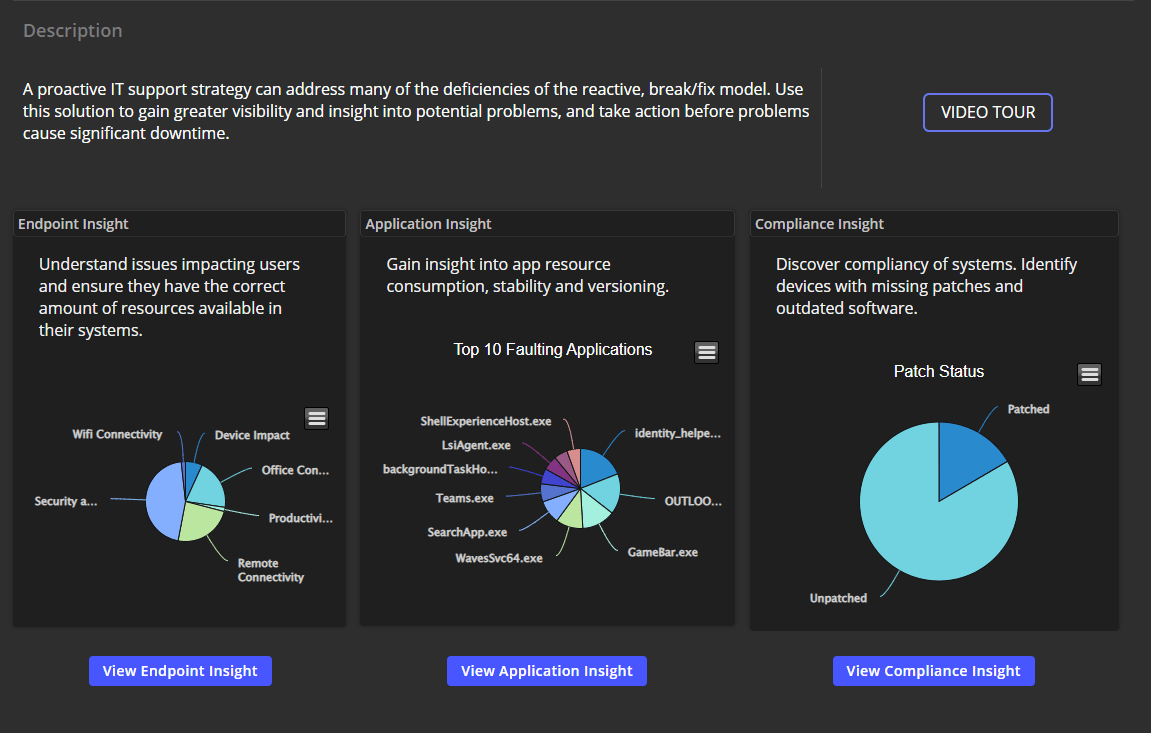
Task: Click the SearchApp.exe chart label
Action: coord(467,532)
